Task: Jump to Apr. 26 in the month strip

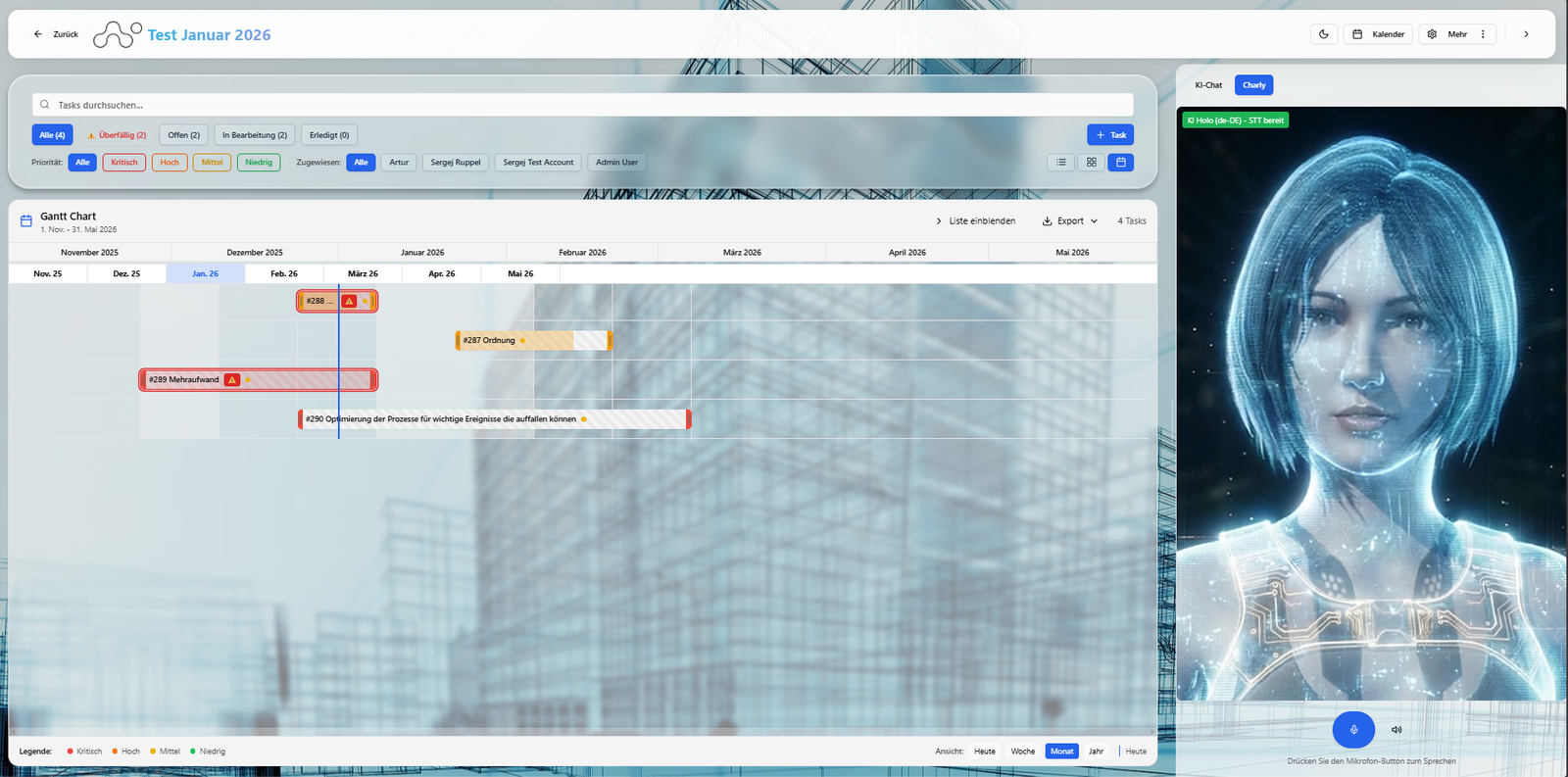Action: point(442,273)
